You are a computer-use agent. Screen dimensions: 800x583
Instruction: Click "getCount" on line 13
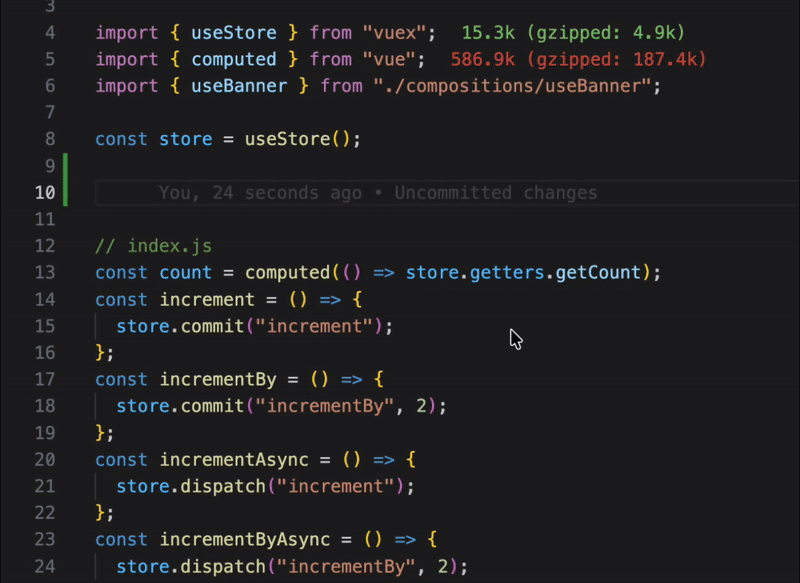[x=598, y=273]
